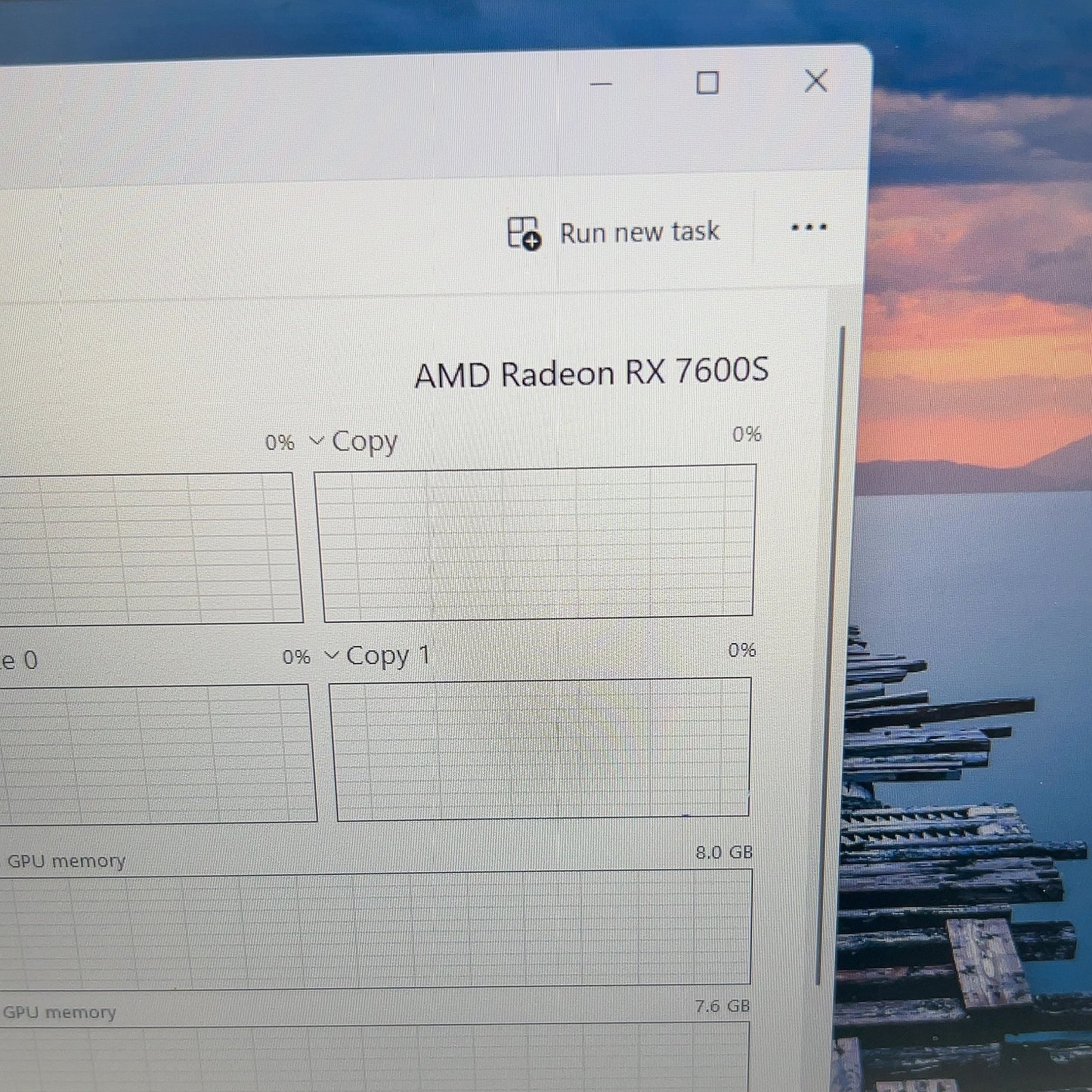Viewport: 1092px width, 1092px height.
Task: Click the Copy 1 engine usage graph
Action: point(541,748)
